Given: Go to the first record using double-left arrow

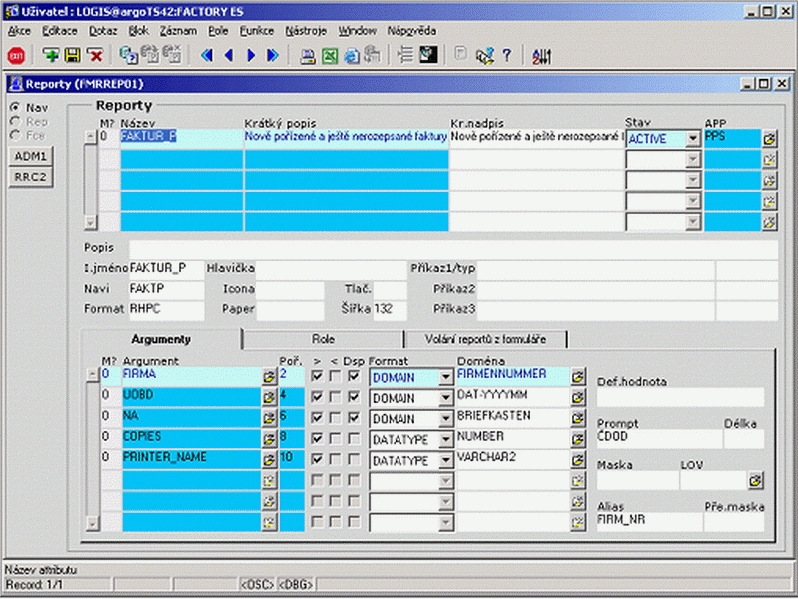Looking at the screenshot, I should [207, 55].
